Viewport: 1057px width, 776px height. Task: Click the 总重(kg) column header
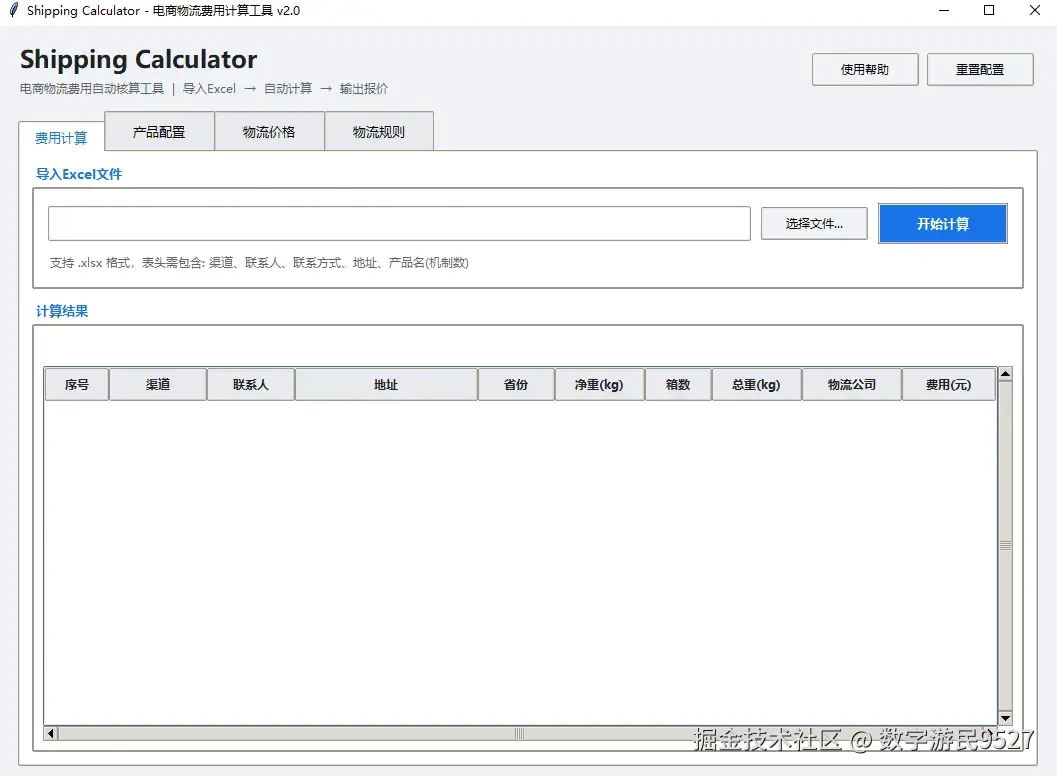tap(757, 384)
